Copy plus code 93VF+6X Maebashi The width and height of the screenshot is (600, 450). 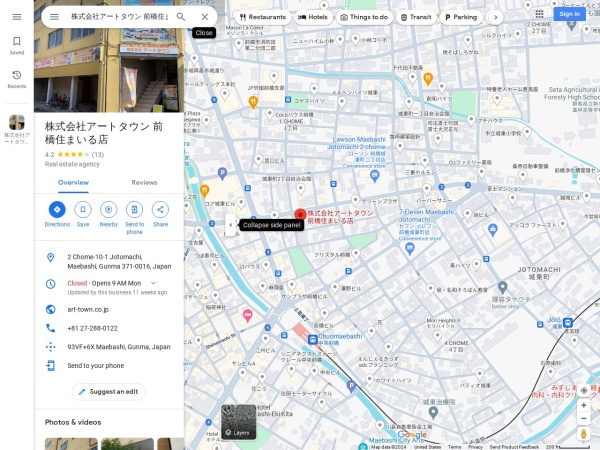coord(109,347)
